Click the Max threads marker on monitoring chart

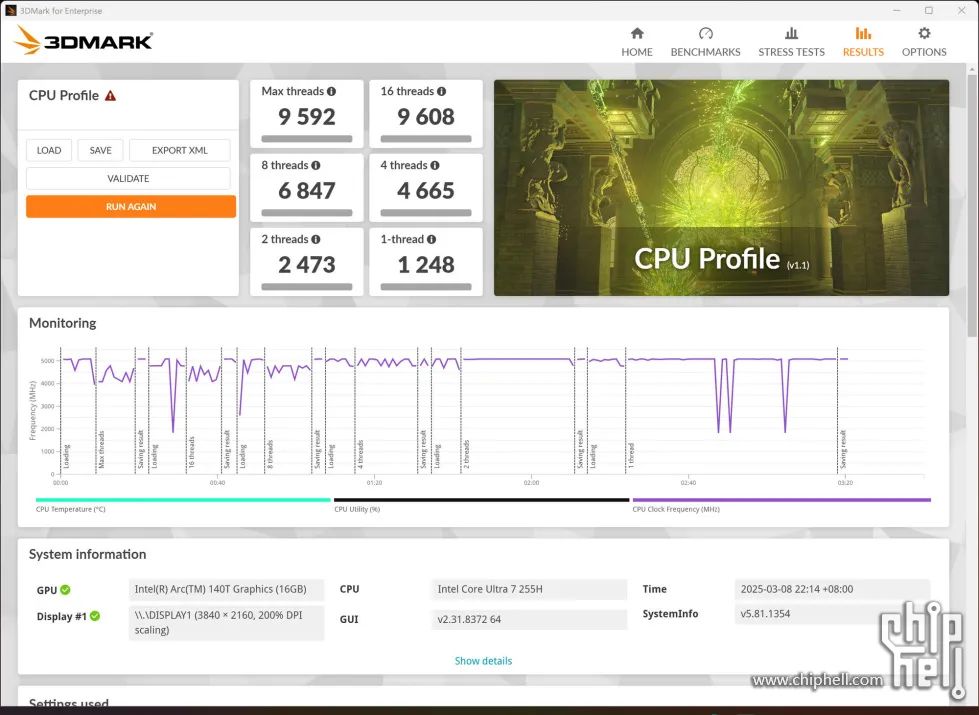click(101, 450)
